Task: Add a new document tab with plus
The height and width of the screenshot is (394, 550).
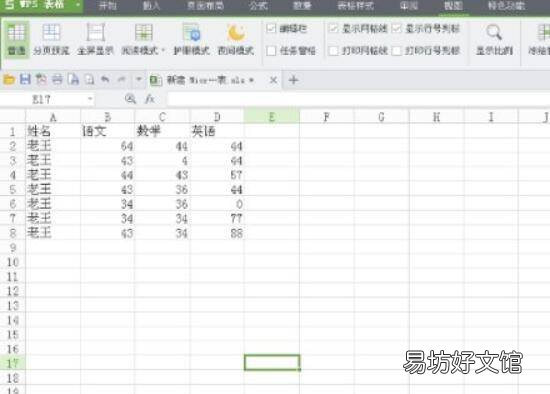Action: [294, 80]
